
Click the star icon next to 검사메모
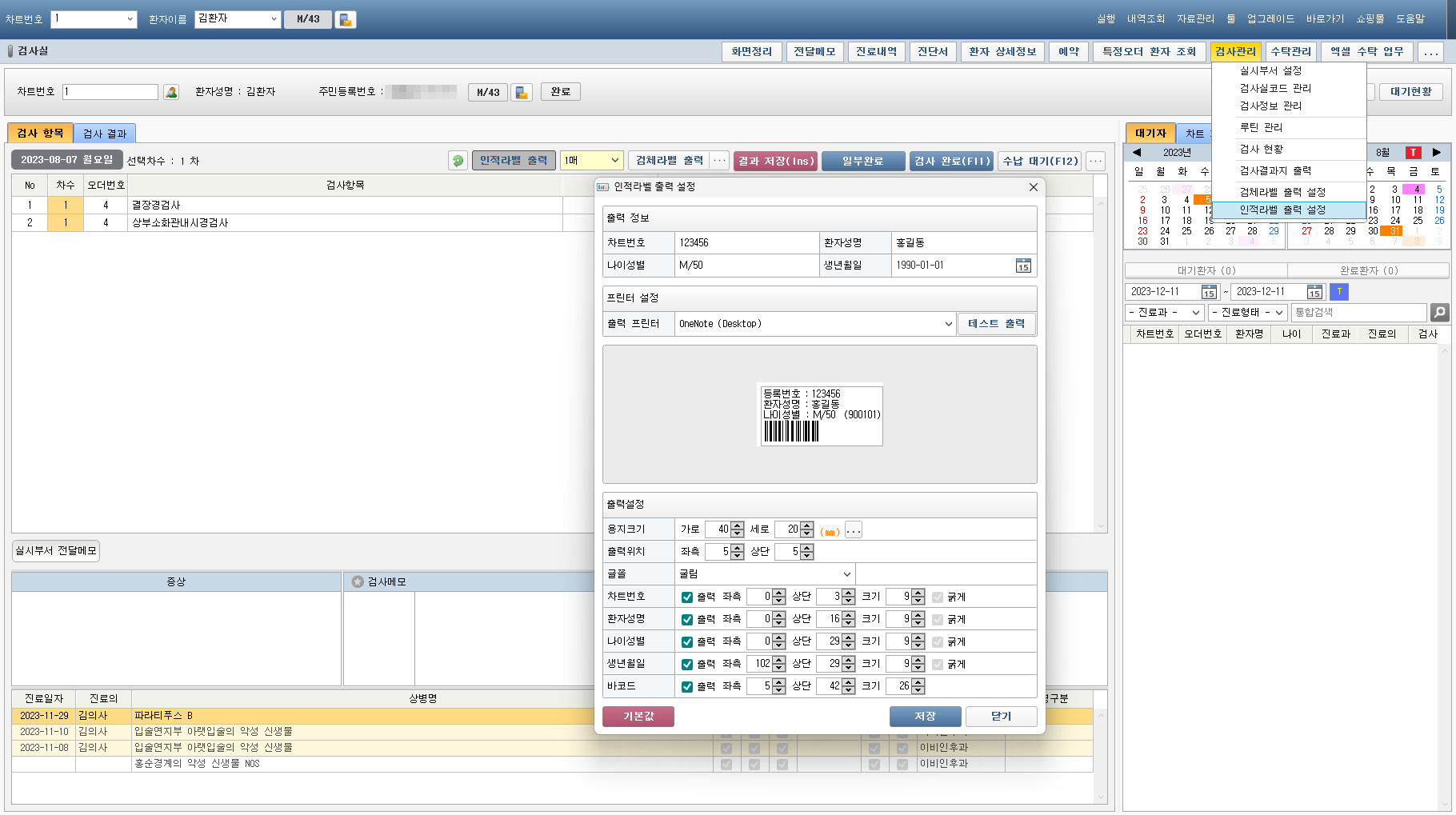coord(358,581)
